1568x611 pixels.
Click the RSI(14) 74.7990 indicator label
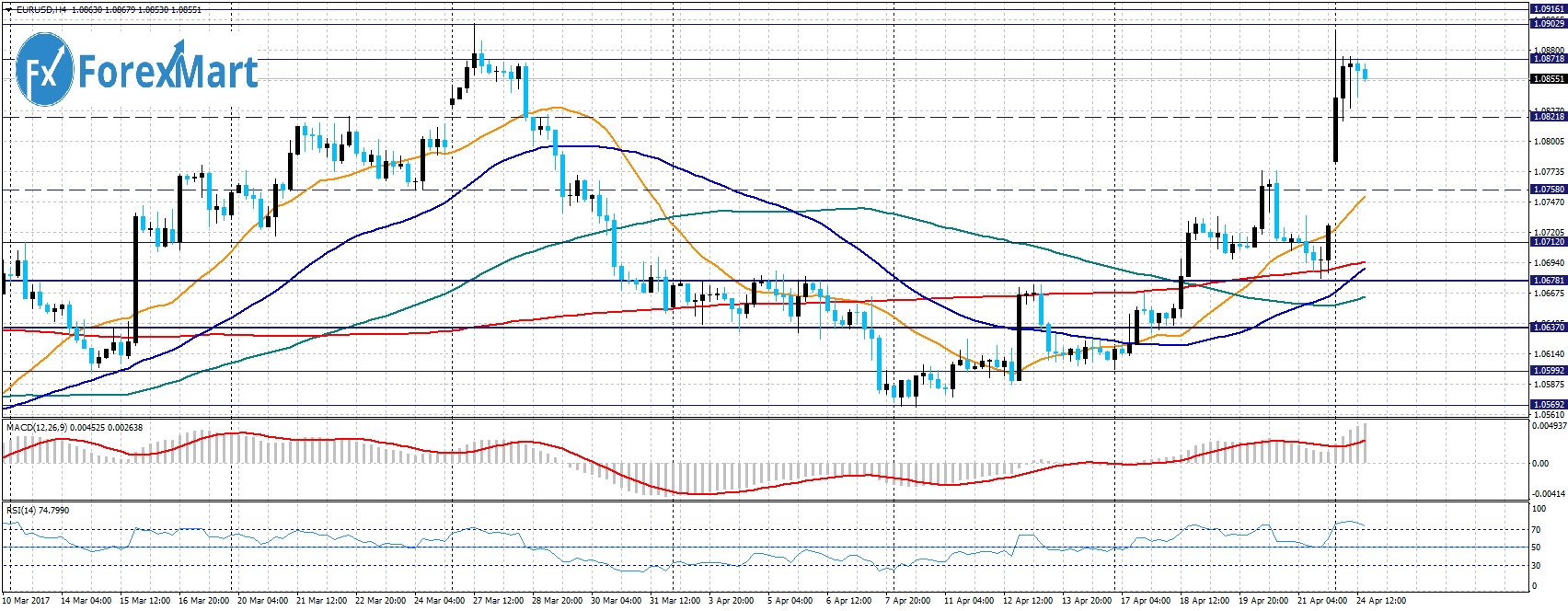point(38,510)
